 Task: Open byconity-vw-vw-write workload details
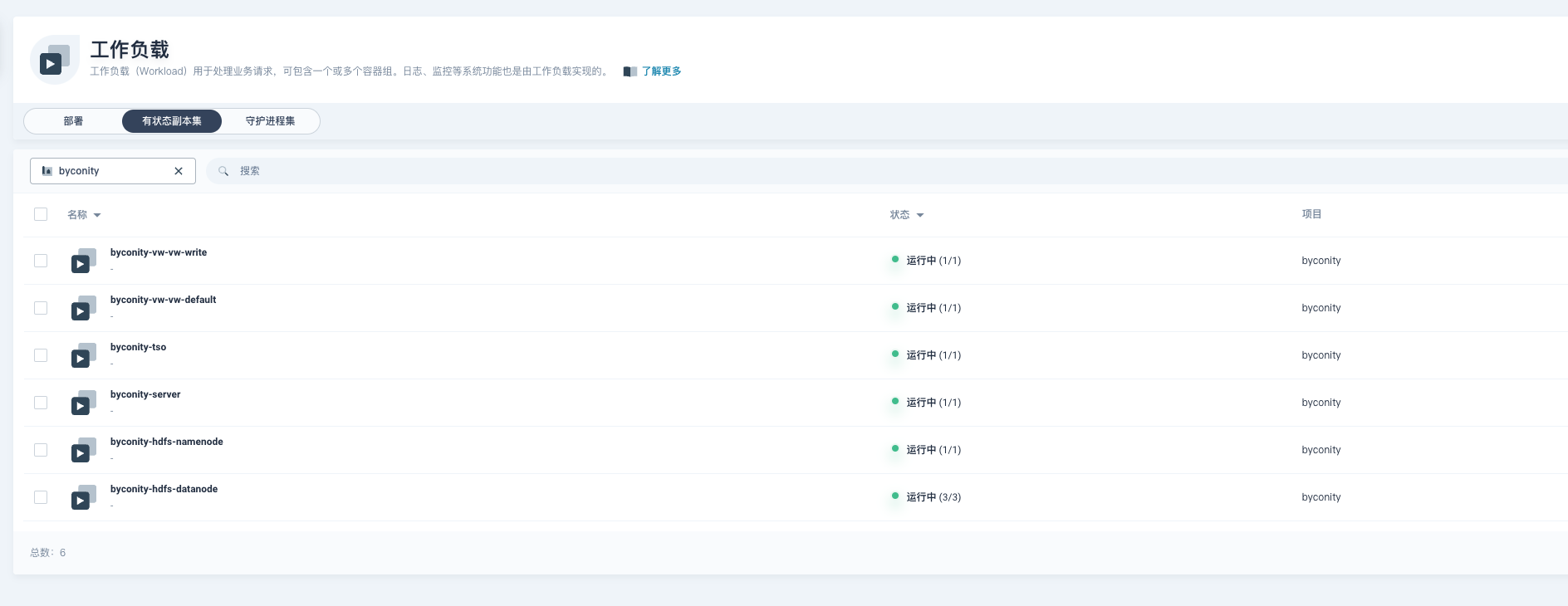pyautogui.click(x=159, y=252)
